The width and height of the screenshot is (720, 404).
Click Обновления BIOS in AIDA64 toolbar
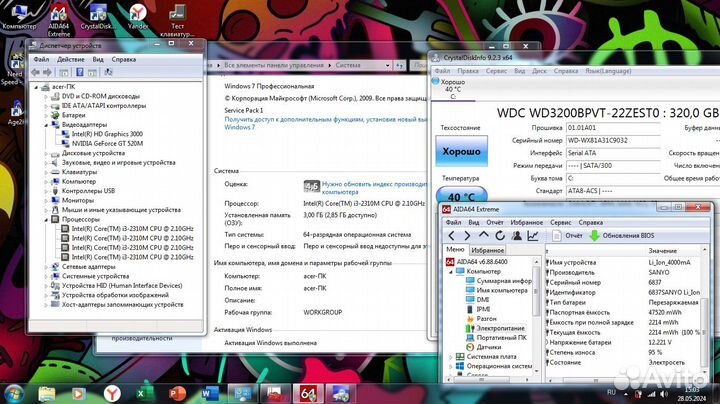(x=622, y=236)
